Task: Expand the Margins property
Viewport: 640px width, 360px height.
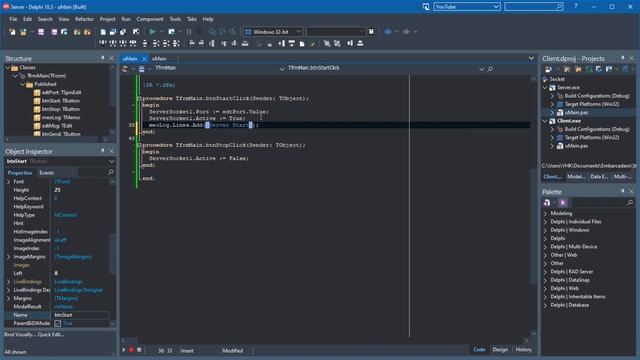Action: (9, 298)
